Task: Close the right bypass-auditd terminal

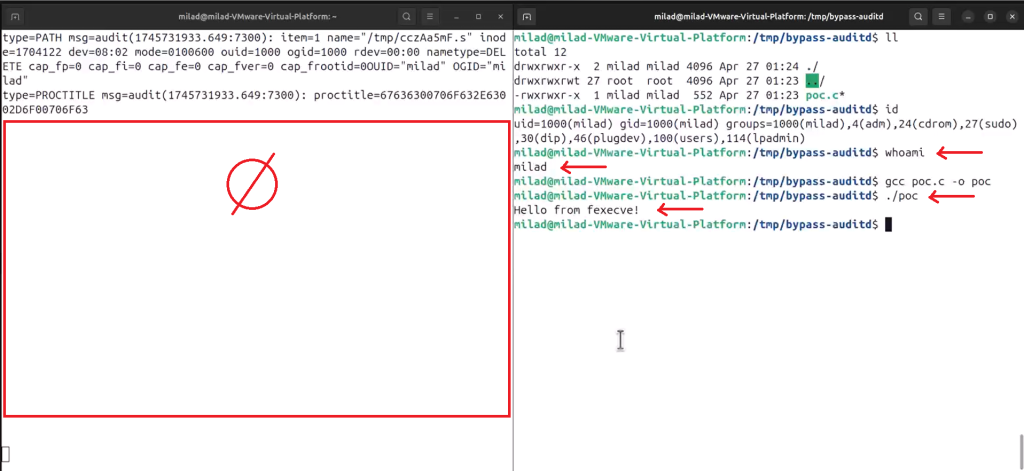Action: 1012,16
